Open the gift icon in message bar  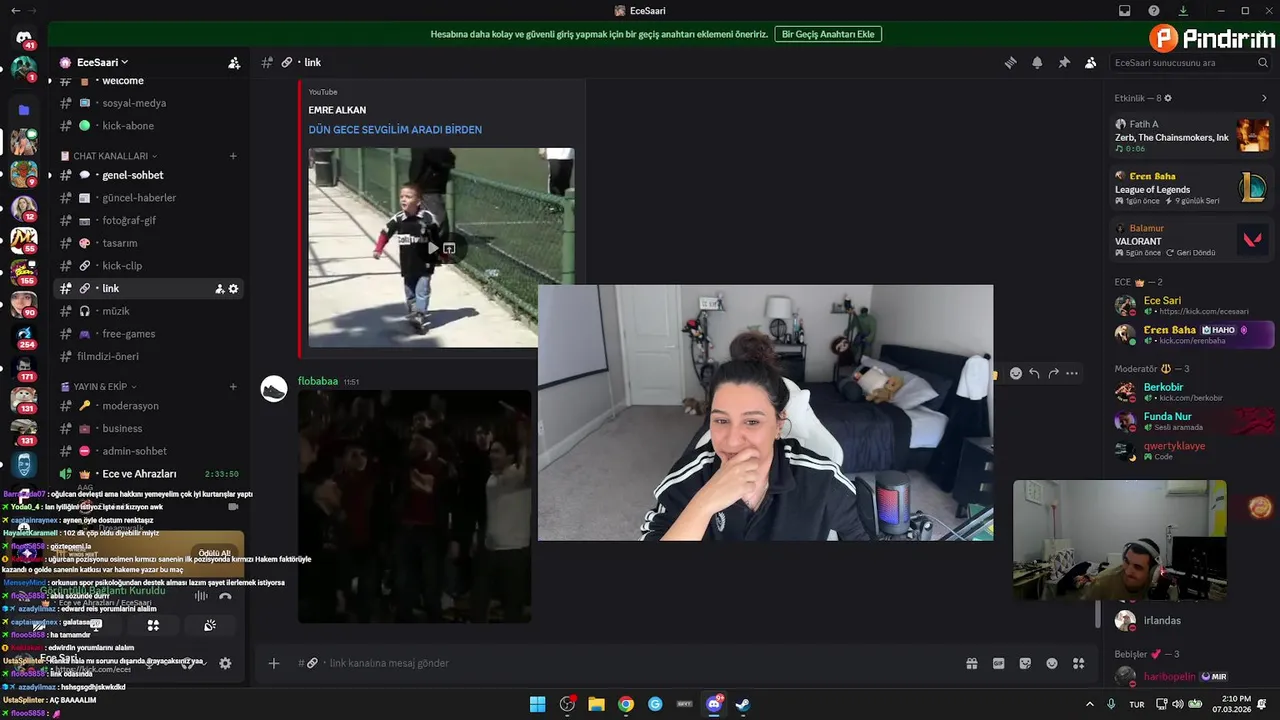pyautogui.click(x=971, y=663)
